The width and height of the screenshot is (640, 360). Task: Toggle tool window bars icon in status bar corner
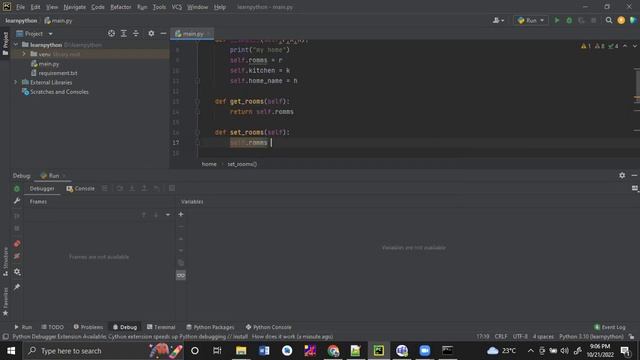click(x=5, y=337)
